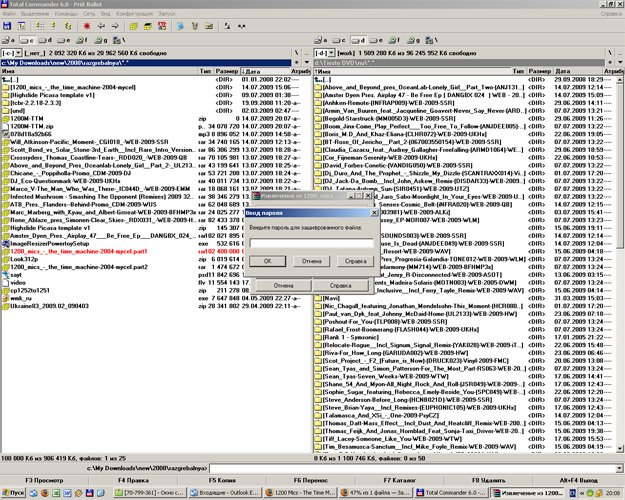
Task: Switch to brief file list view icon
Action: click(39, 26)
